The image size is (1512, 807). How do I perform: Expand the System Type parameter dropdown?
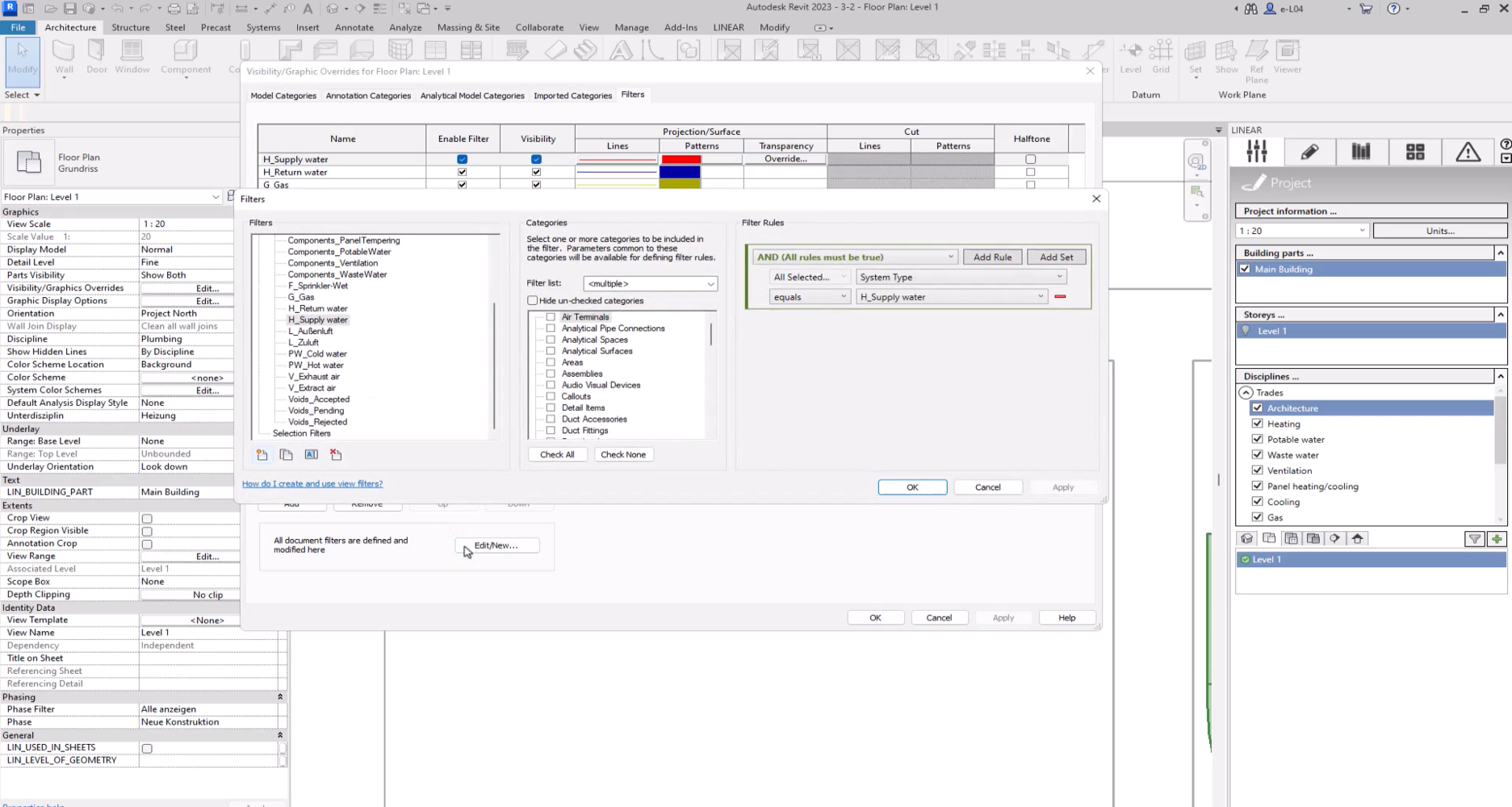coord(961,278)
